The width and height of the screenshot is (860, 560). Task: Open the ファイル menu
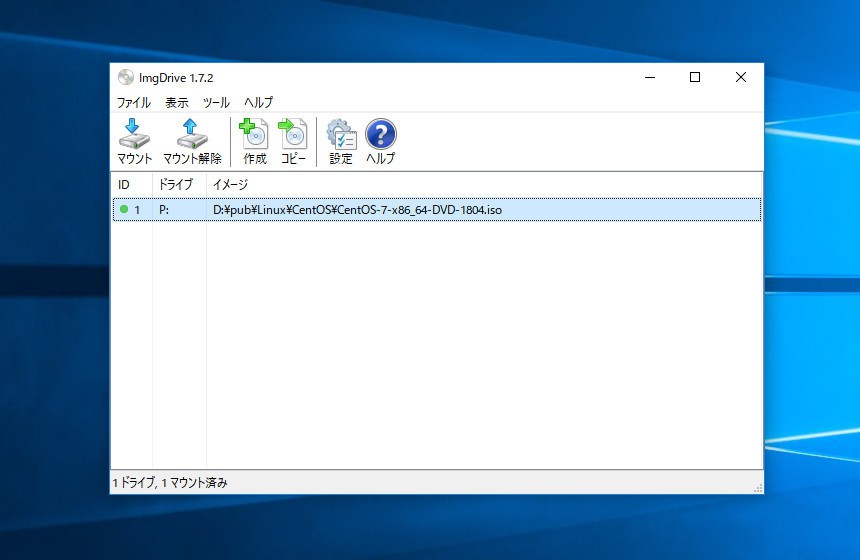[x=134, y=103]
